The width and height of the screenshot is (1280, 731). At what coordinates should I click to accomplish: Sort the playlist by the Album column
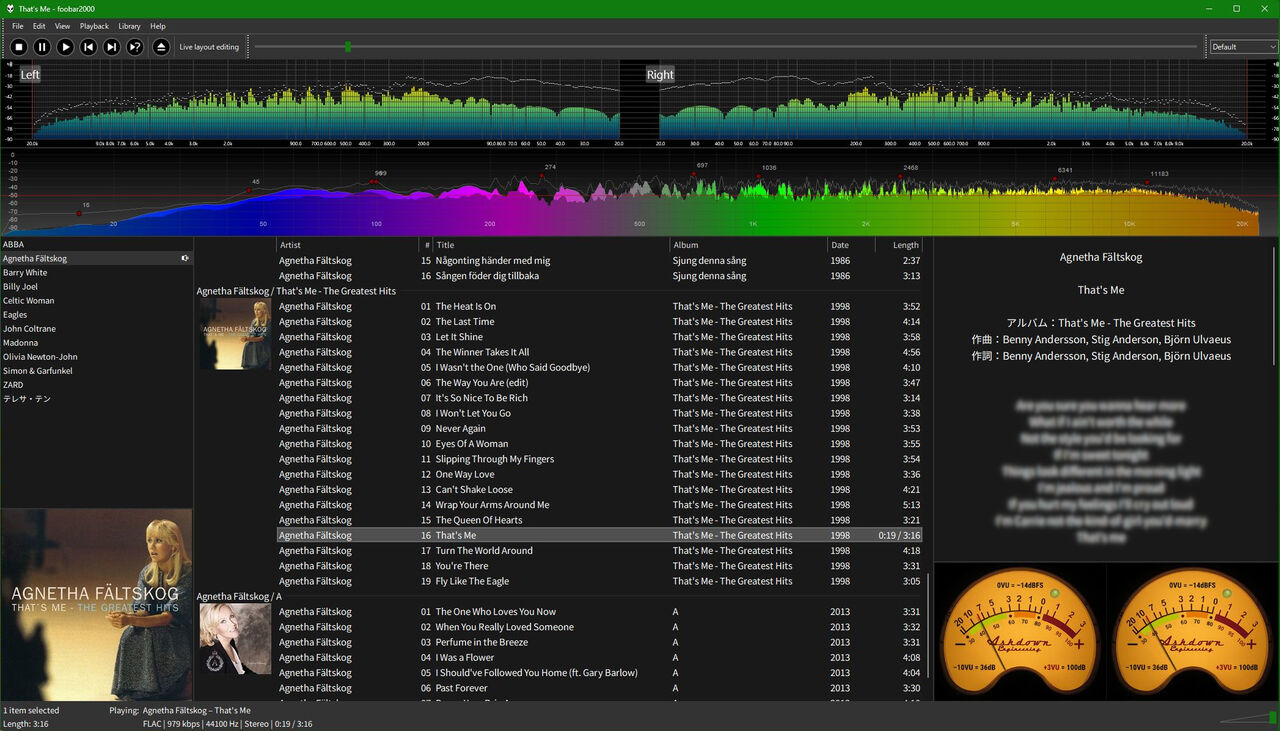click(686, 244)
